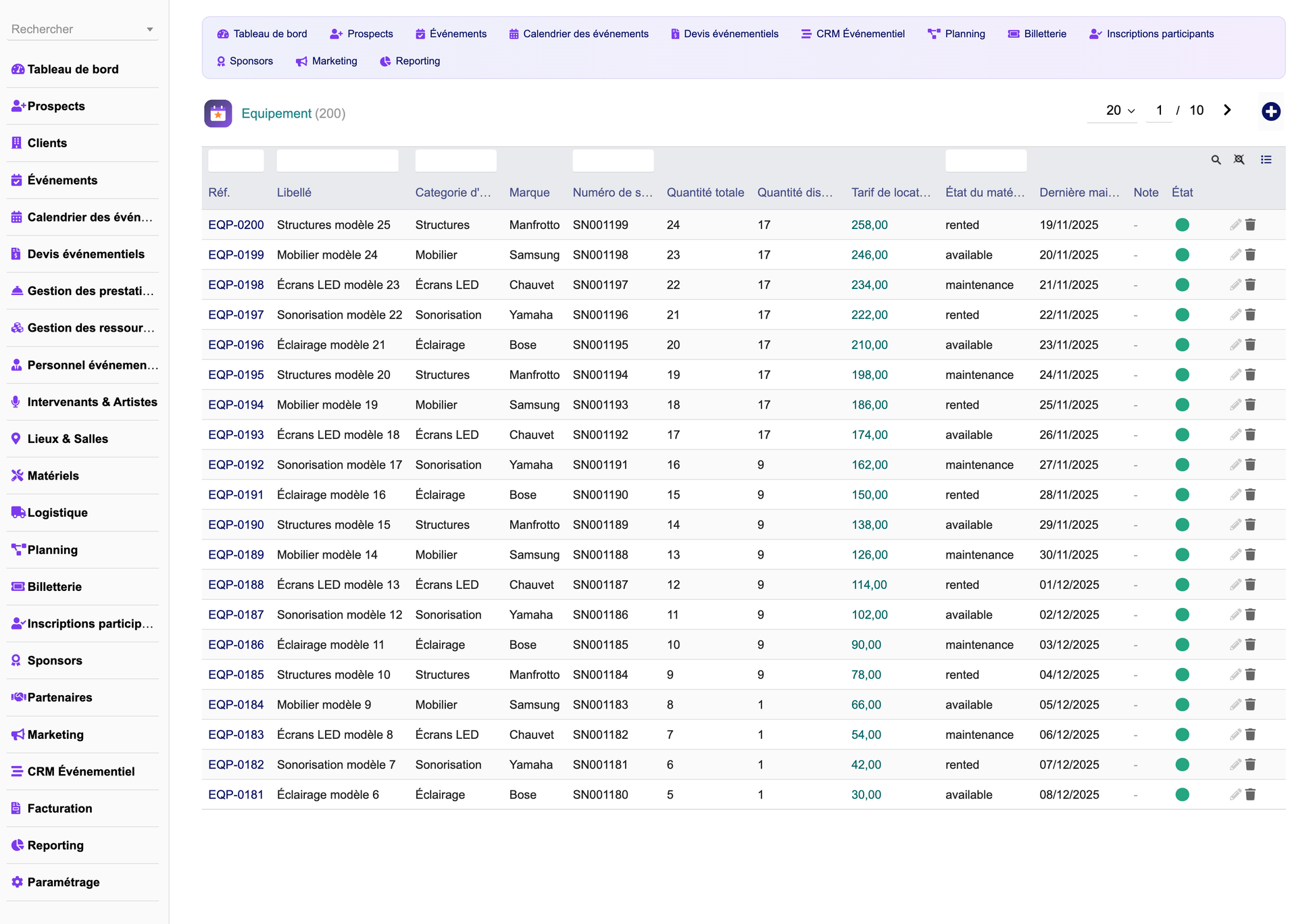Viewport: 1315px width, 924px height.
Task: Click the Catégorie filter input field
Action: click(455, 161)
